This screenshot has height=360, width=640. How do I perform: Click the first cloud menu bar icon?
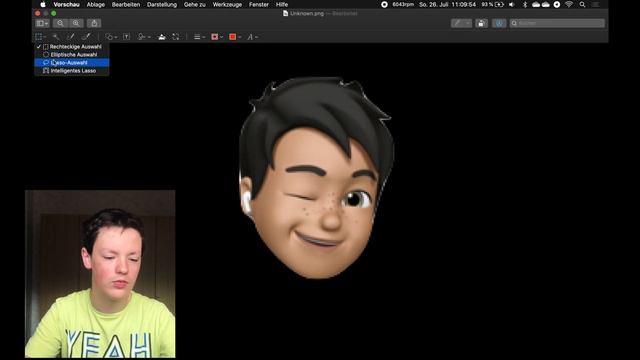tap(536, 4)
